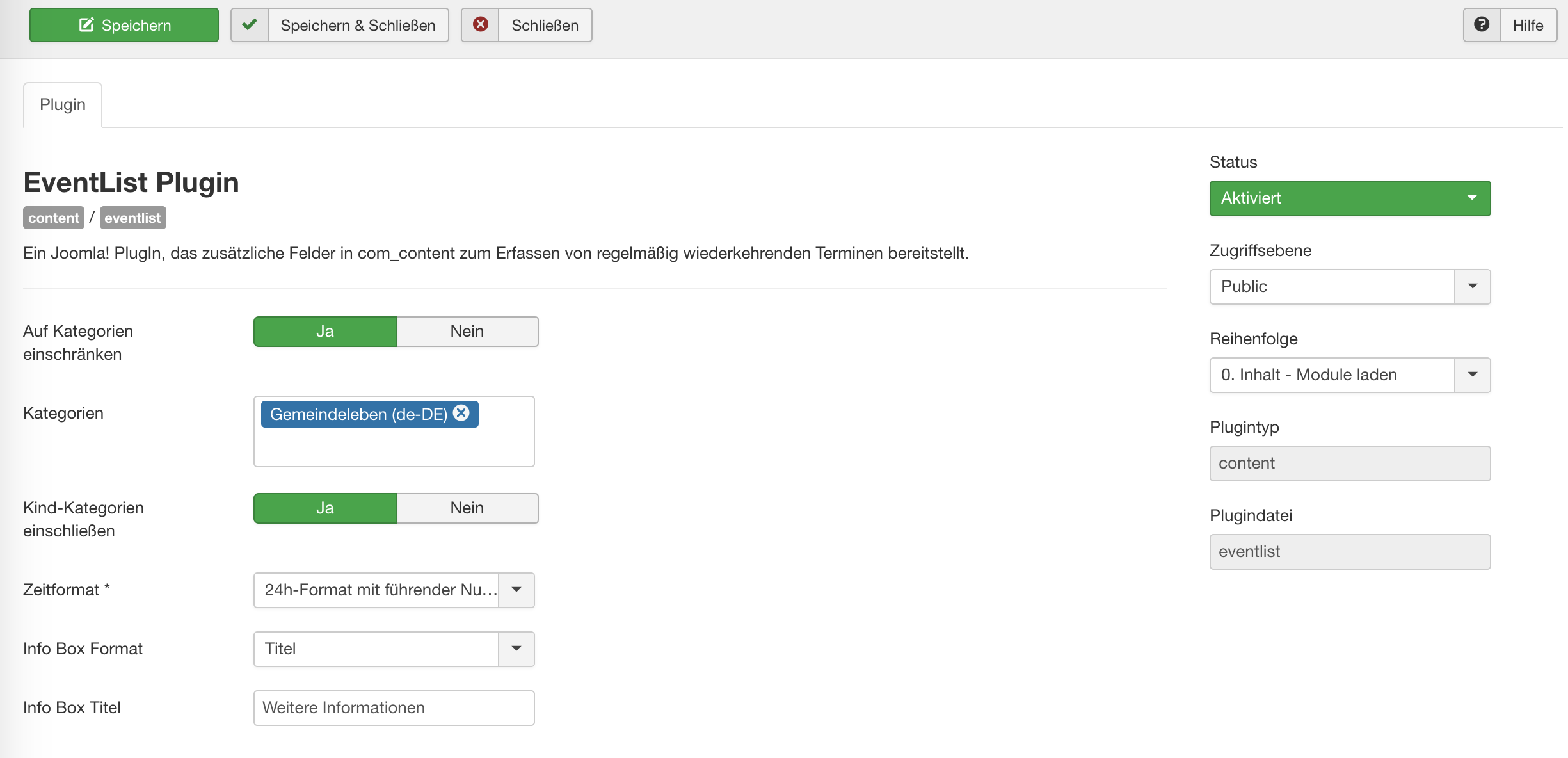1568x758 pixels.
Task: Click the Zugriffsebene label
Action: coord(1261,250)
